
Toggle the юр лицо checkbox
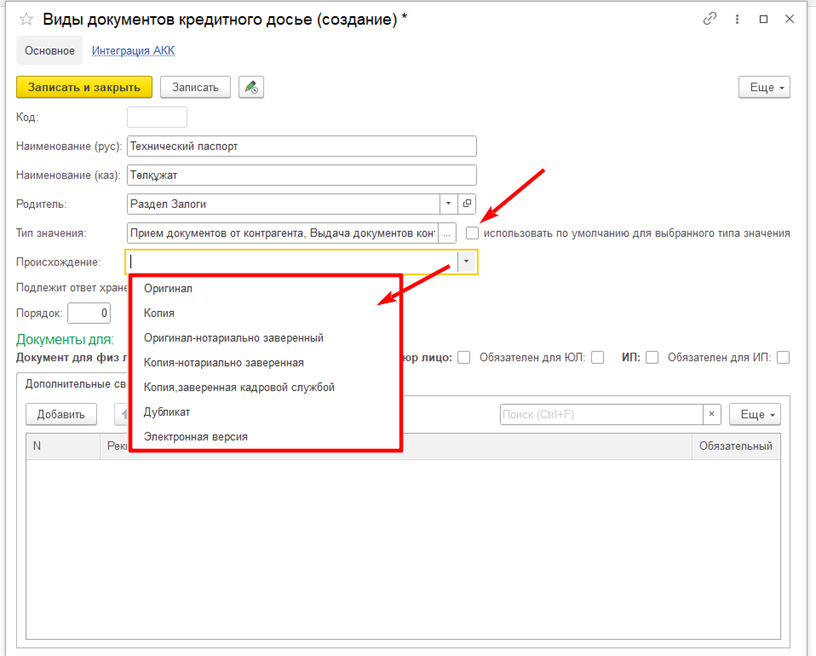pos(464,357)
